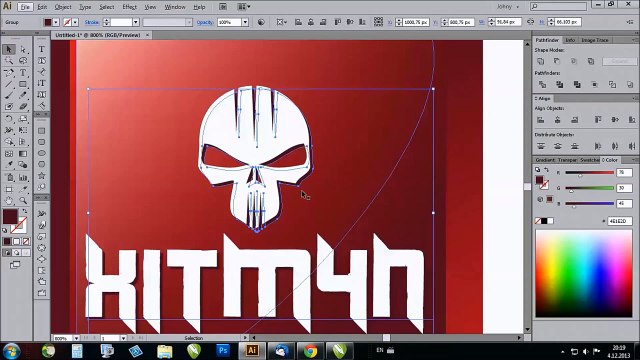This screenshot has width=640, height=360.
Task: Switch to the Image Trace tab
Action: pyautogui.click(x=594, y=40)
